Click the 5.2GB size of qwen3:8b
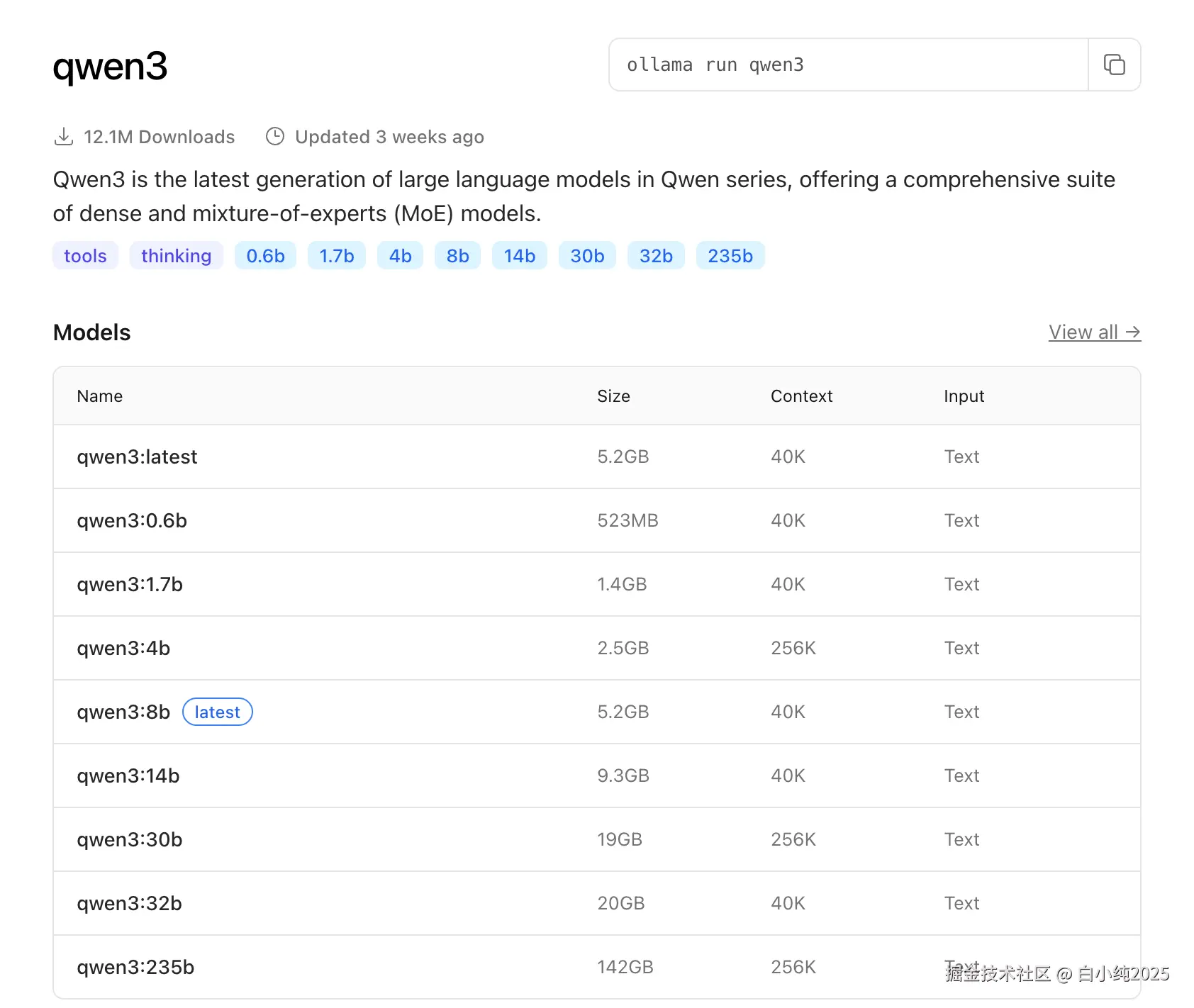This screenshot has height=1008, width=1194. point(623,712)
